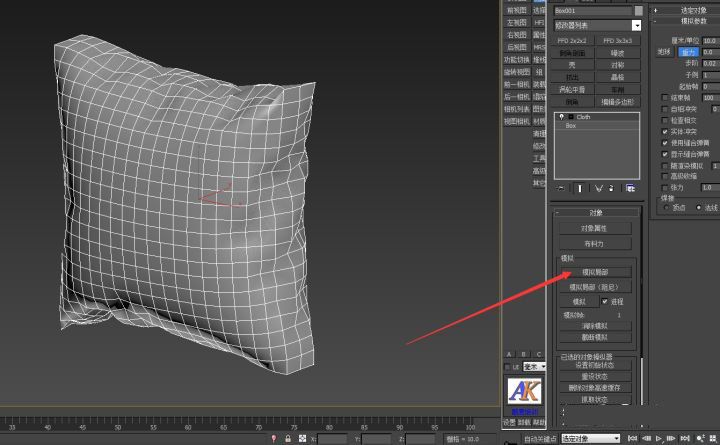Viewport: 720px width, 445px height.
Task: Collapse the 对象 rollout header
Action: [x=596, y=213]
